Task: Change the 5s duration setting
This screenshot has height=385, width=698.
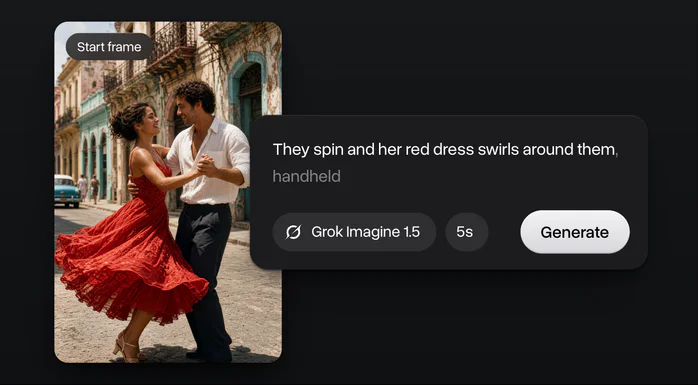Action: tap(467, 232)
